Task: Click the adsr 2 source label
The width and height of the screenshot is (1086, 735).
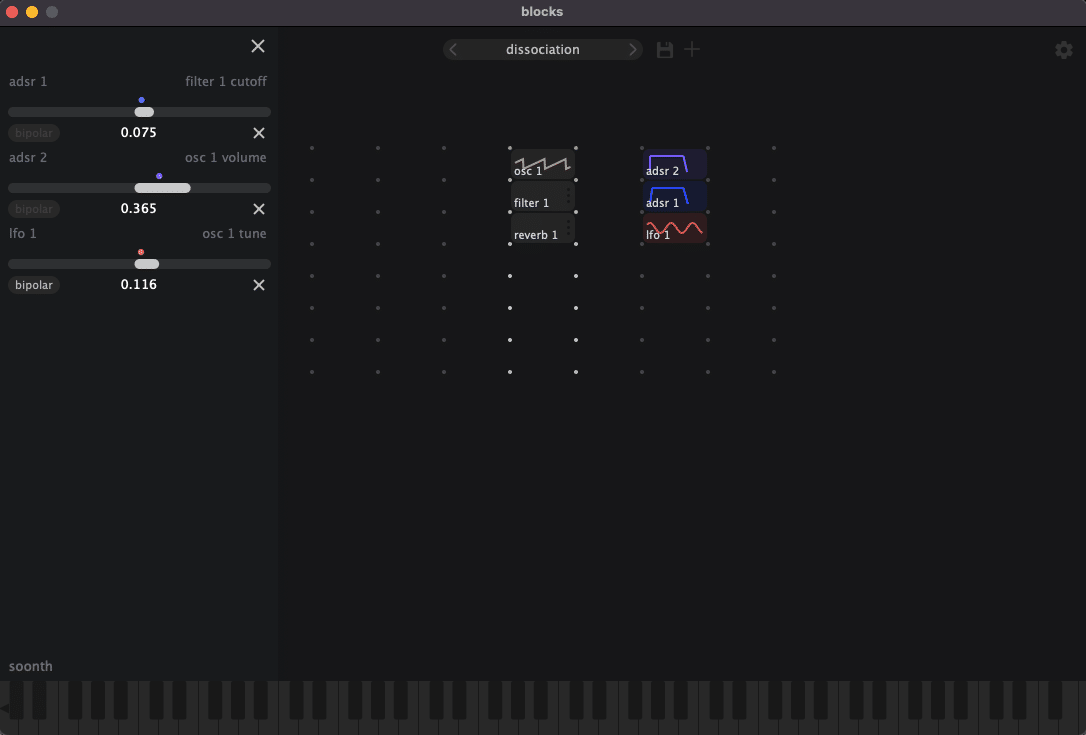Action: click(x=28, y=158)
